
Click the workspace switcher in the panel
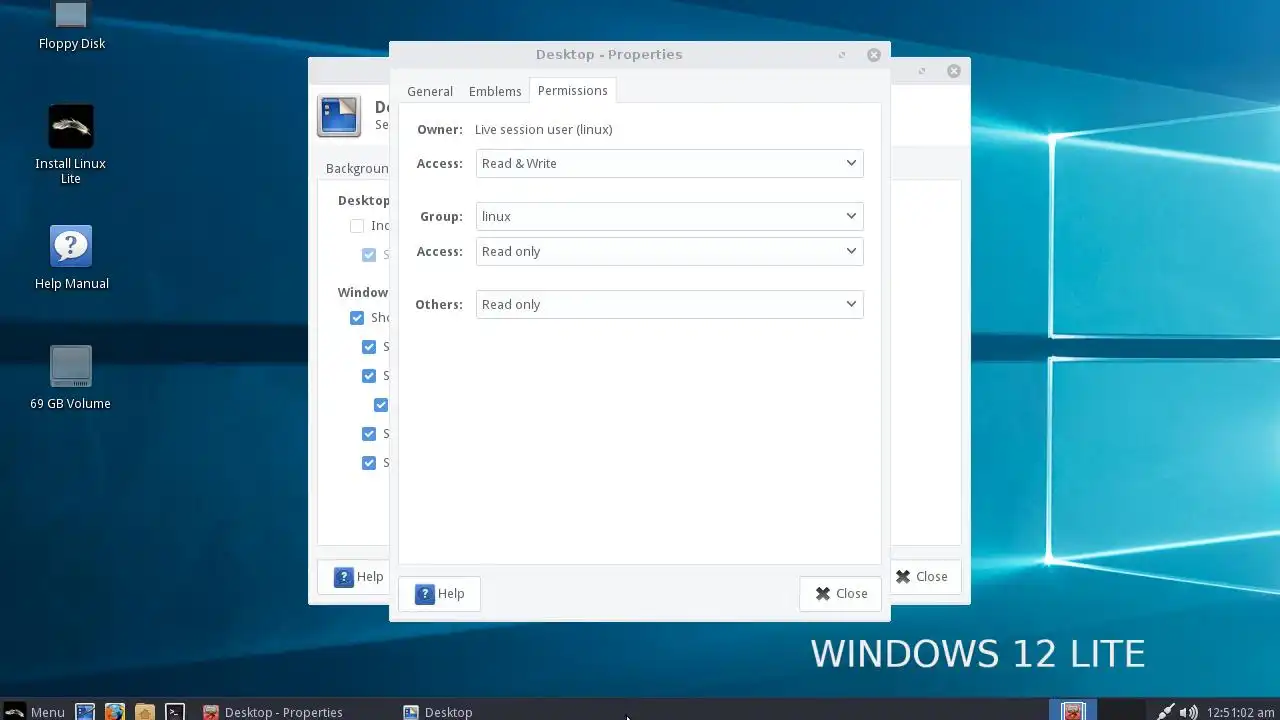pyautogui.click(x=1072, y=711)
